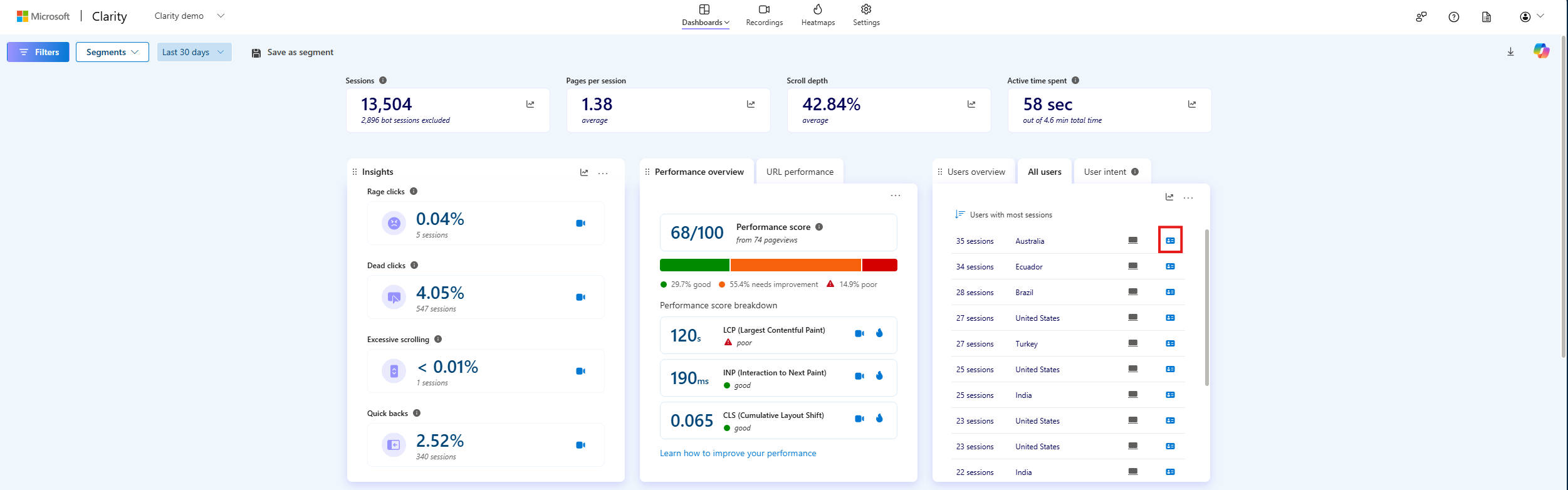Screen dimensions: 1568x490
Task: View Quick backs session recordings
Action: pyautogui.click(x=580, y=445)
